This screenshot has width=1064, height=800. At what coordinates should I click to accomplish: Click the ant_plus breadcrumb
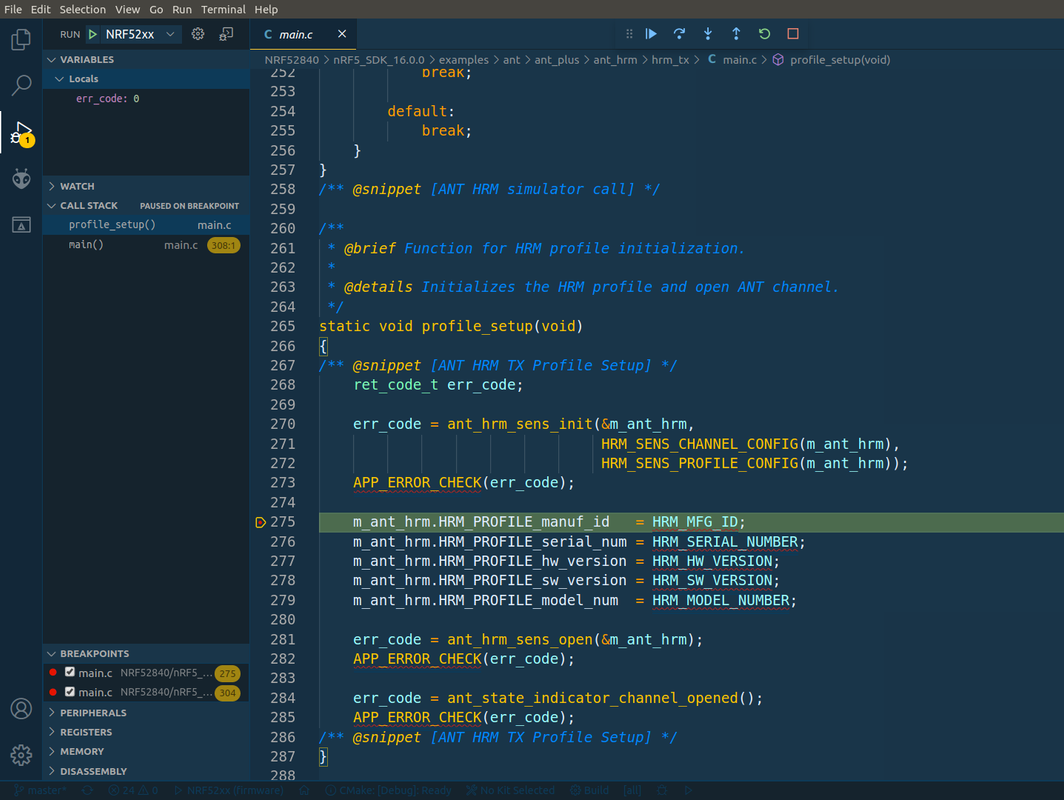click(556, 60)
